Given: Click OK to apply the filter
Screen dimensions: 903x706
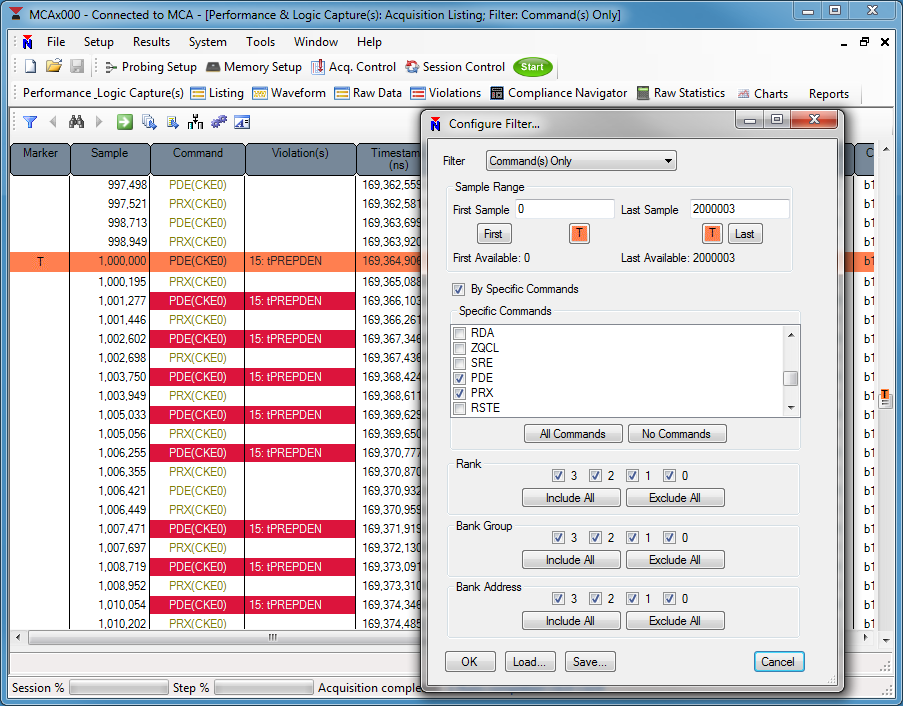Looking at the screenshot, I should click(470, 661).
